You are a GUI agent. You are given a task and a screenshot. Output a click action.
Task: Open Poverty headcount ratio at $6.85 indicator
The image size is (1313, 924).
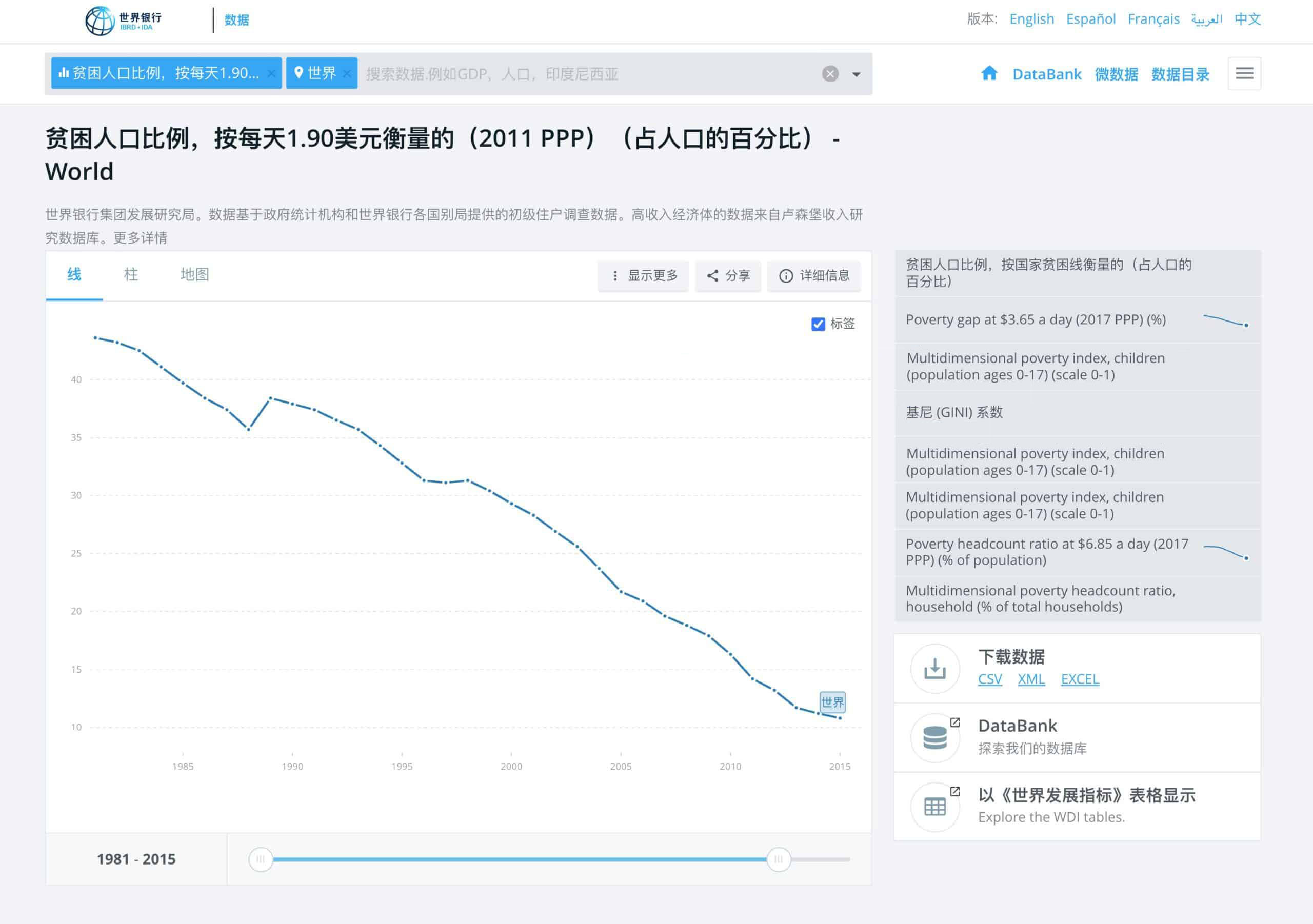(x=1078, y=552)
